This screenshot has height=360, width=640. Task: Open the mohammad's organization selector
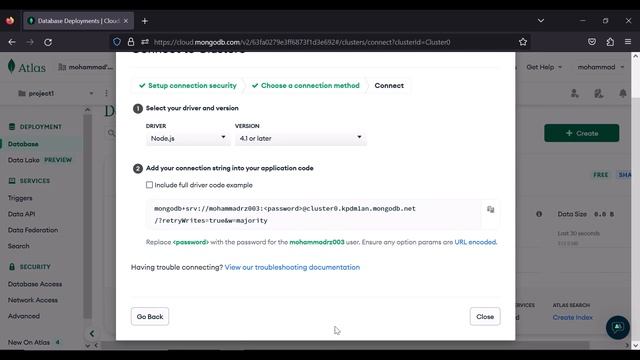click(x=85, y=67)
